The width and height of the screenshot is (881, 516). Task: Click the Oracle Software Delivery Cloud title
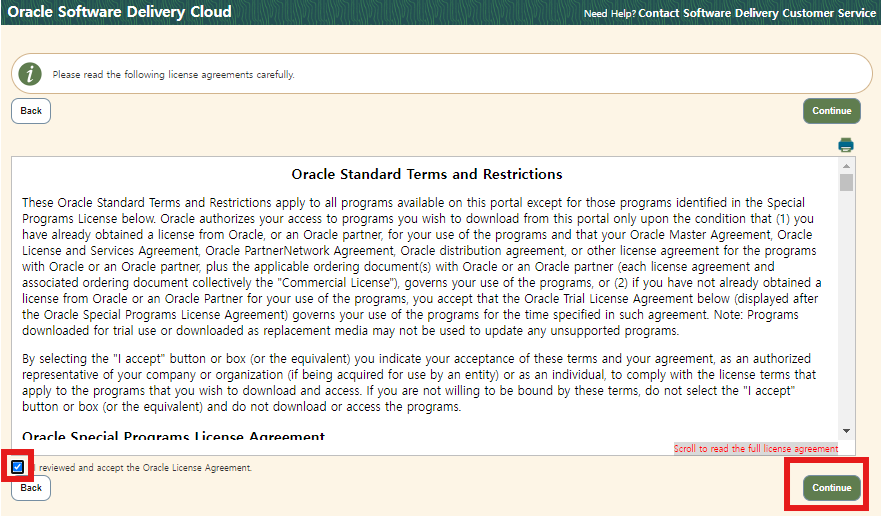click(x=119, y=12)
